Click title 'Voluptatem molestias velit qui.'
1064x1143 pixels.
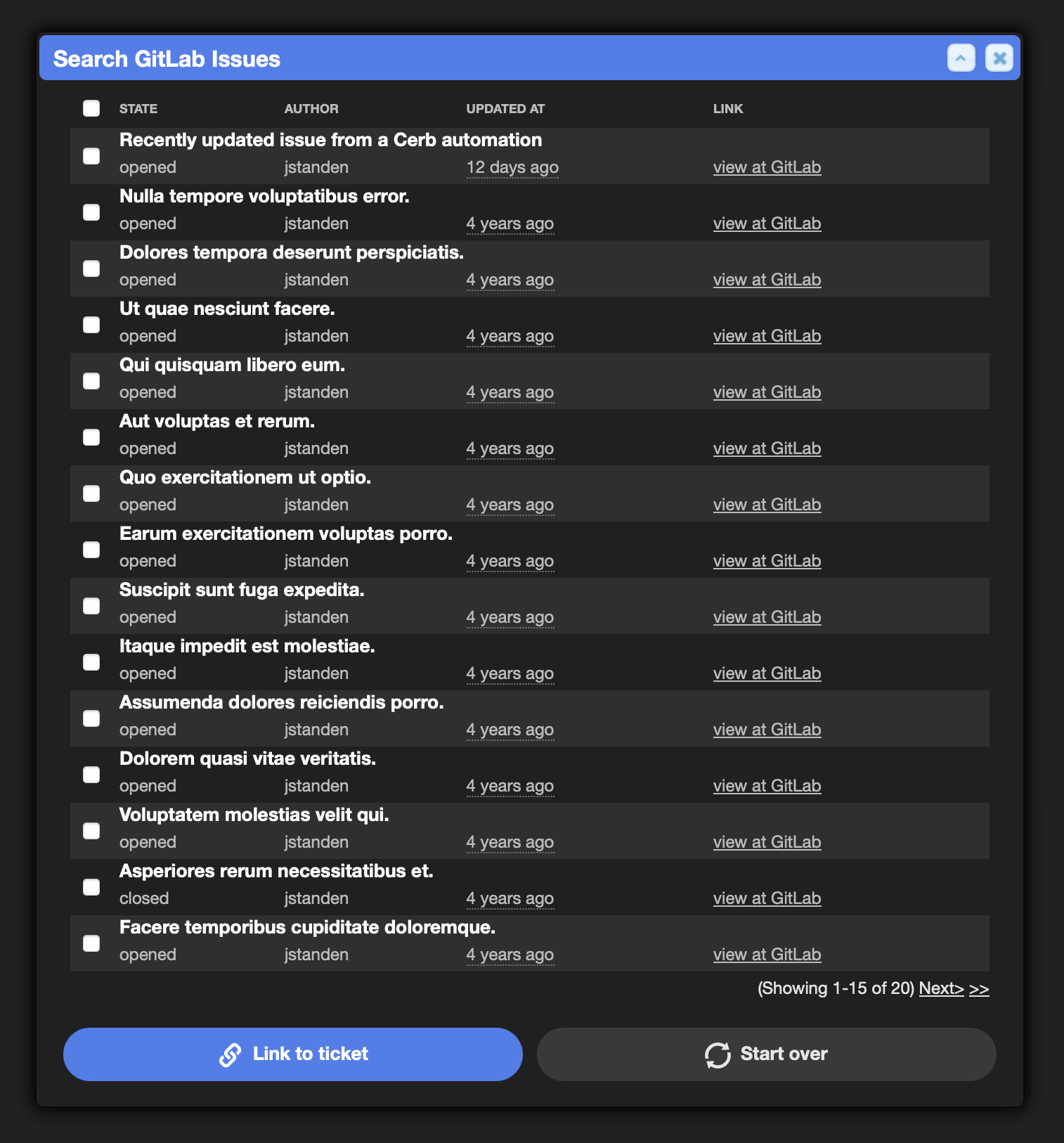pyautogui.click(x=254, y=815)
